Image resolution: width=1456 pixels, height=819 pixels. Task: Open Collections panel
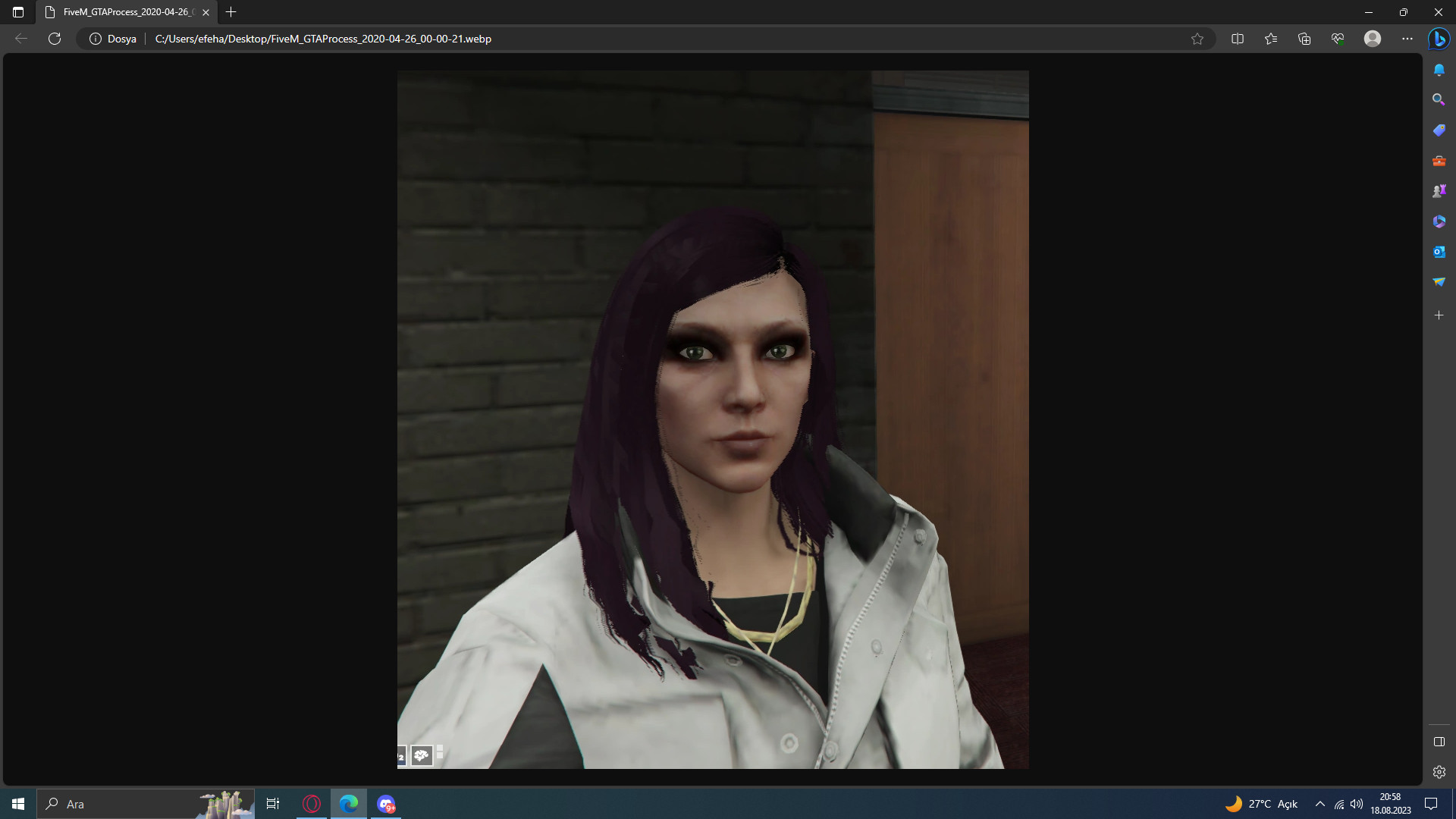[x=1304, y=39]
